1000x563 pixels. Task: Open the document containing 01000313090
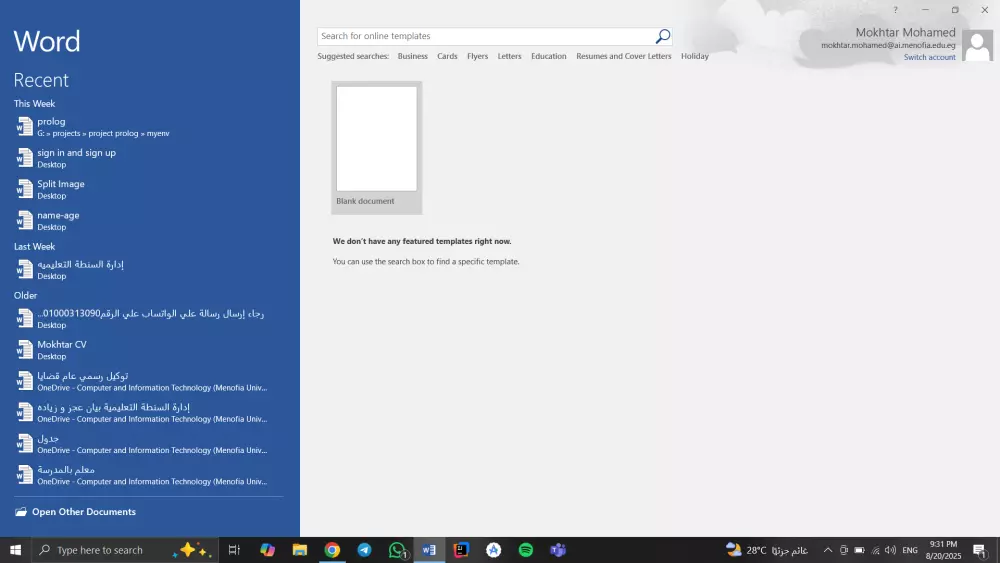[149, 319]
